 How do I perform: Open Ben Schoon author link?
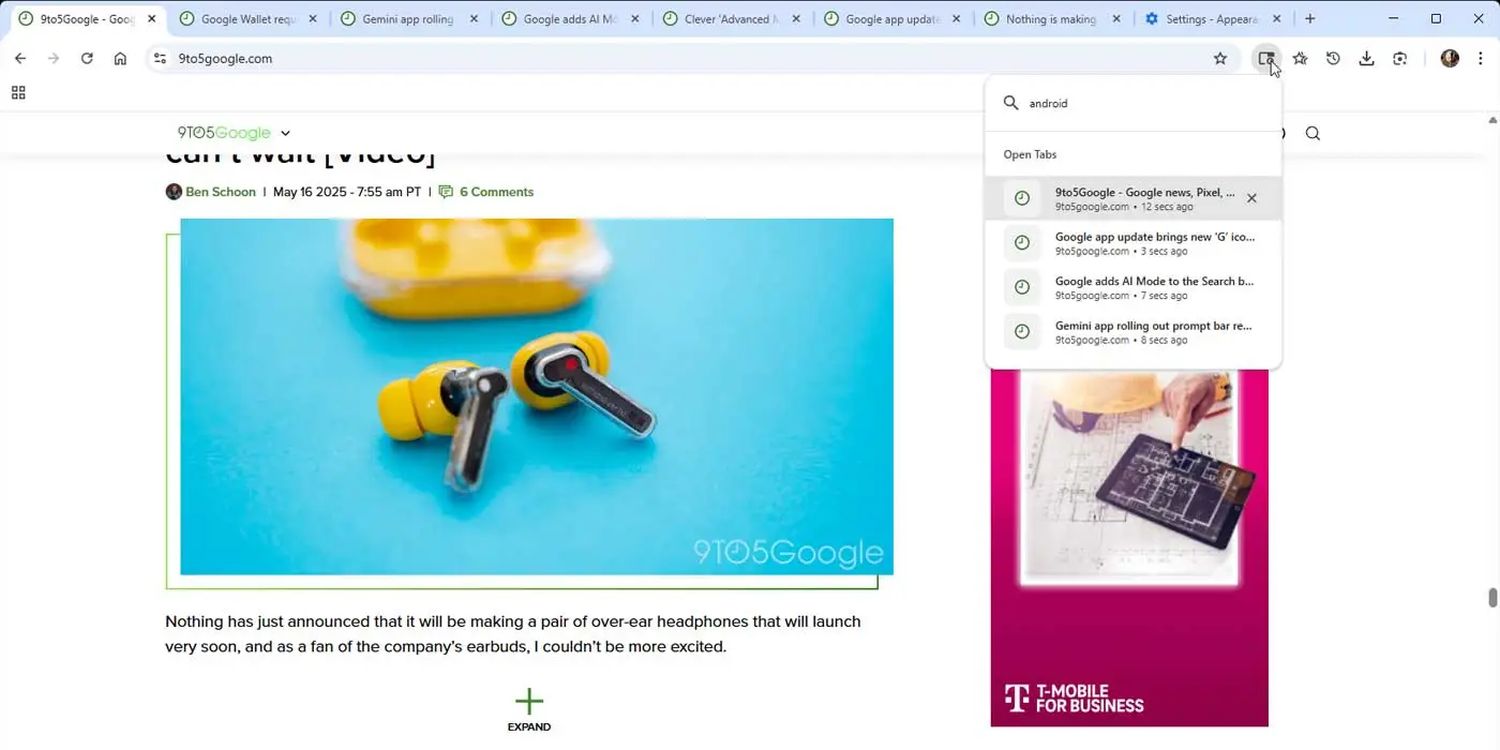coord(220,192)
